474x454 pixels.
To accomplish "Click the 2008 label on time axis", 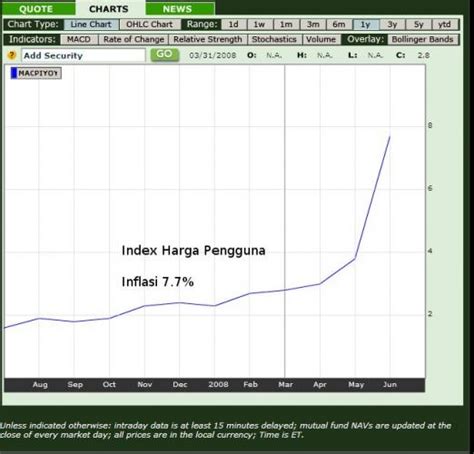I will coord(218,384).
